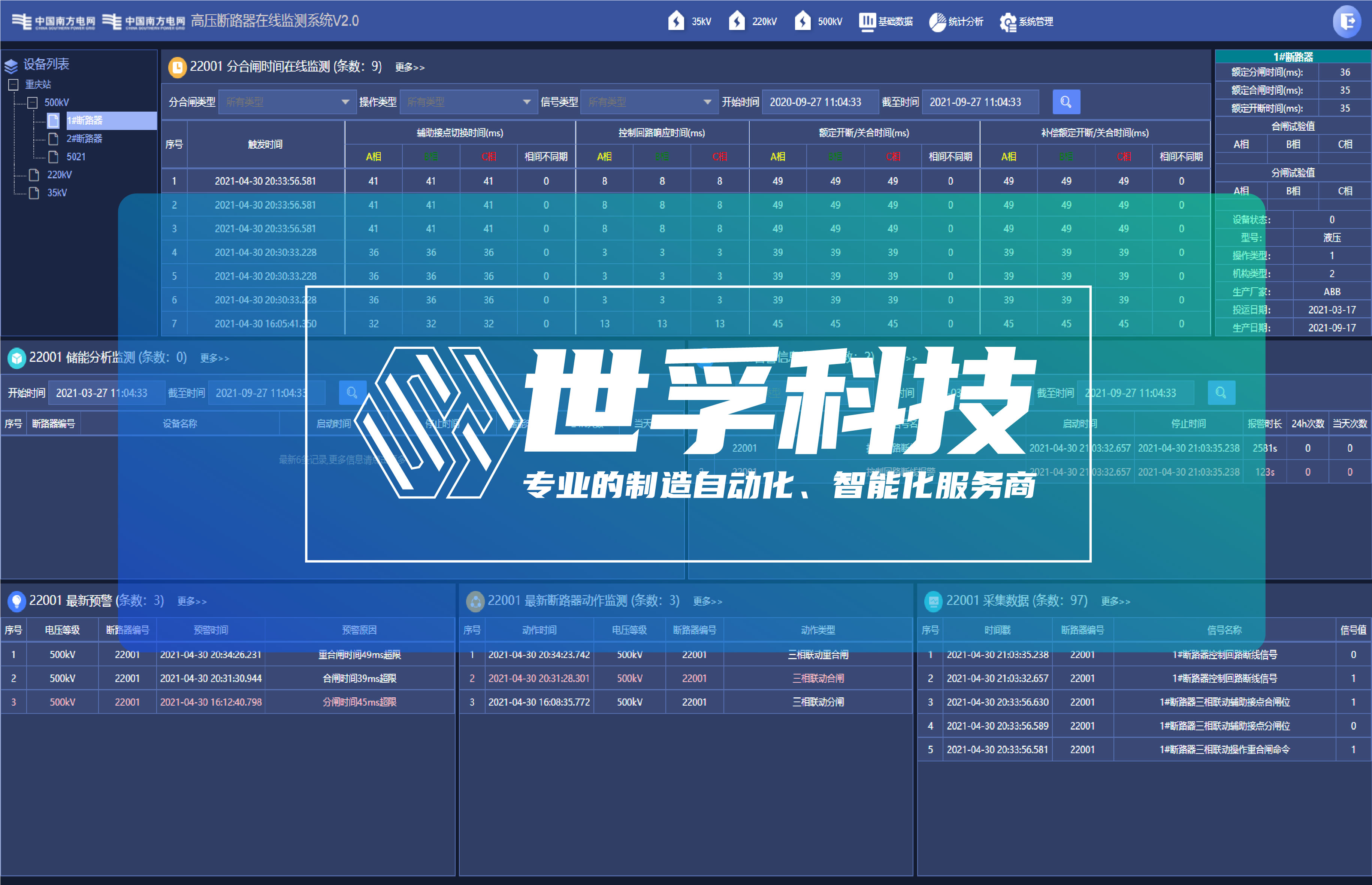Click 开始时间 field showing 2020-09-27 11:04:33
This screenshot has width=1372, height=885.
point(820,102)
